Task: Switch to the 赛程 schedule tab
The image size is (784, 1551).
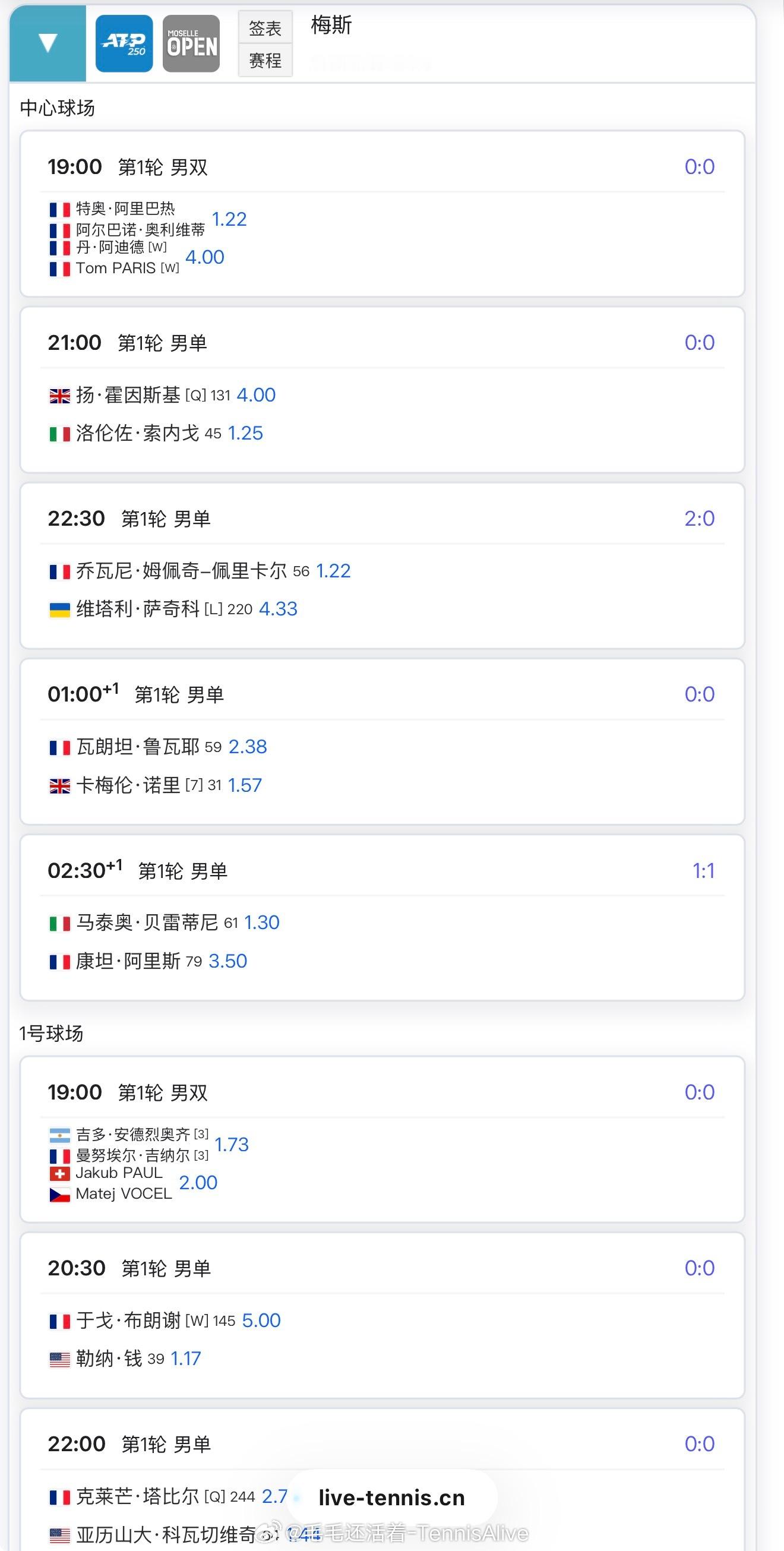Action: point(265,60)
